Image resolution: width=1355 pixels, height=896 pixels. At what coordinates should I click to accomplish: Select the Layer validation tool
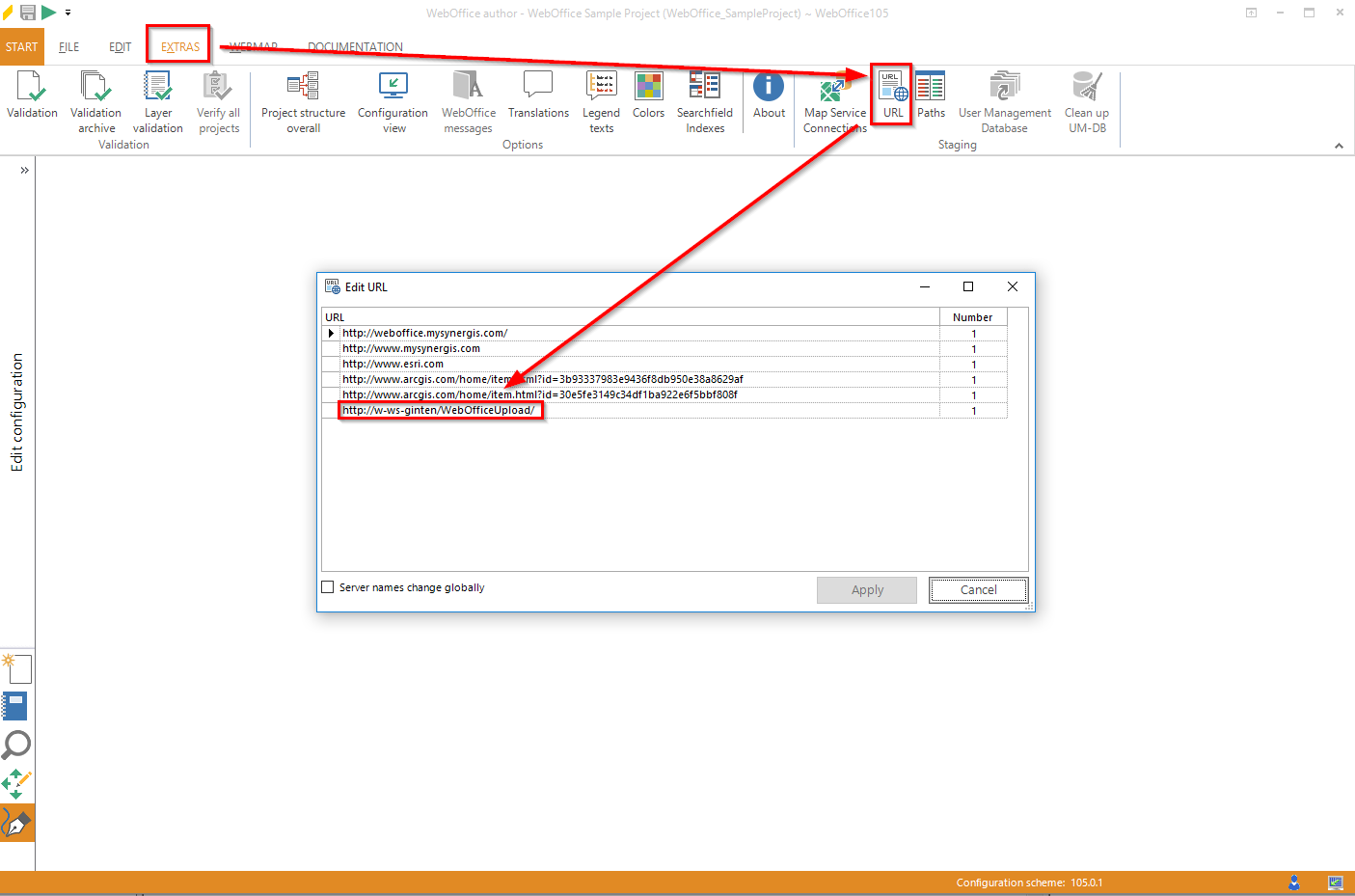tap(157, 96)
